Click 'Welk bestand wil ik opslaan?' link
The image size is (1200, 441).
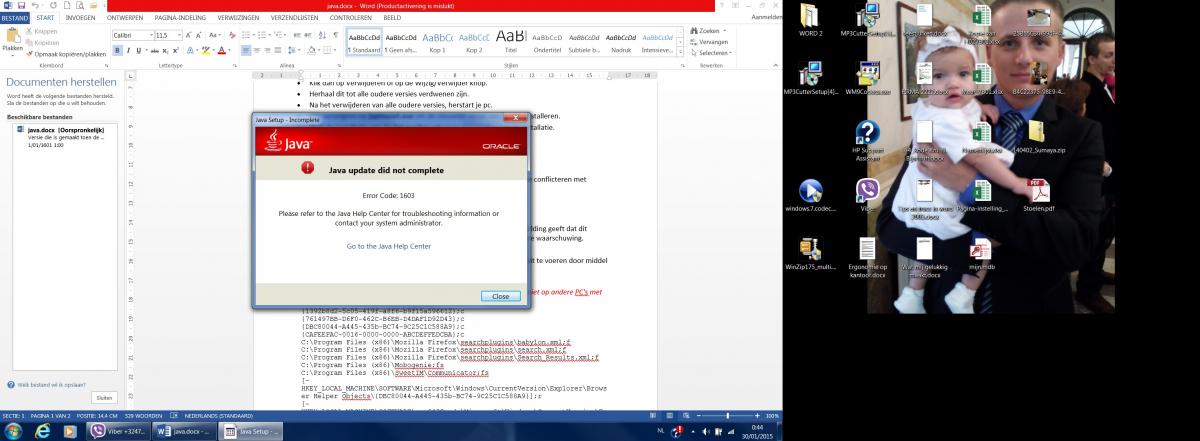(x=46, y=383)
